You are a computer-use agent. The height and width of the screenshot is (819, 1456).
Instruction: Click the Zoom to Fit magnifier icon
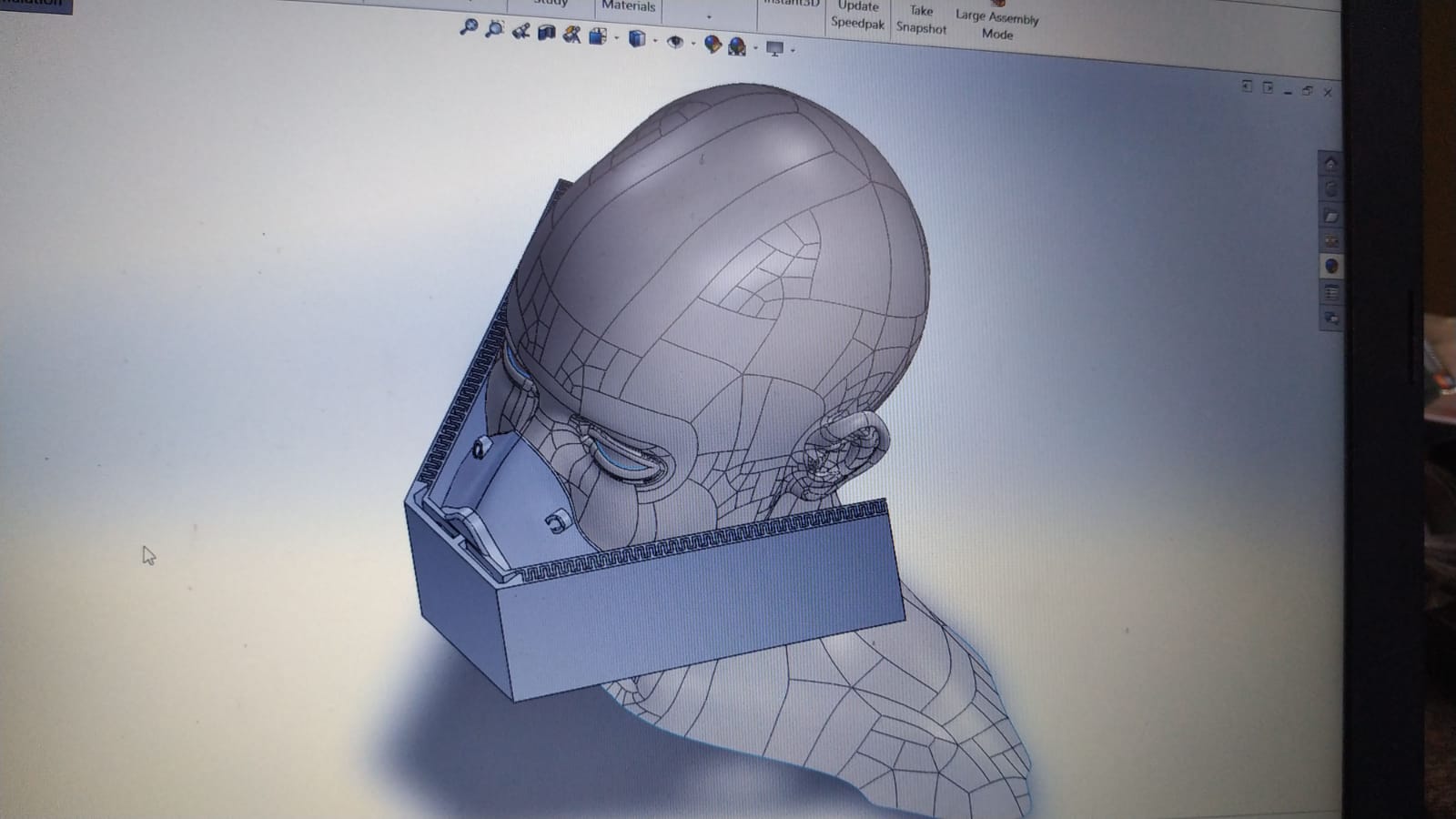469,27
